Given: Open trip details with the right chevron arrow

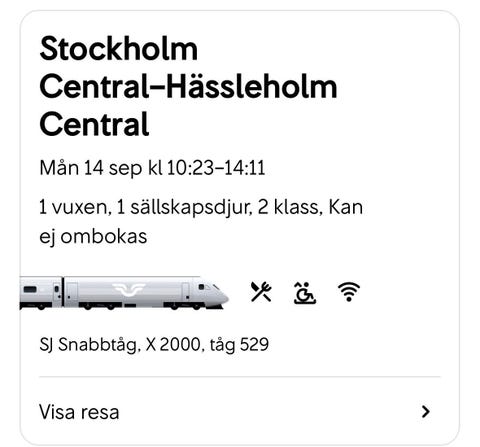Looking at the screenshot, I should [425, 412].
